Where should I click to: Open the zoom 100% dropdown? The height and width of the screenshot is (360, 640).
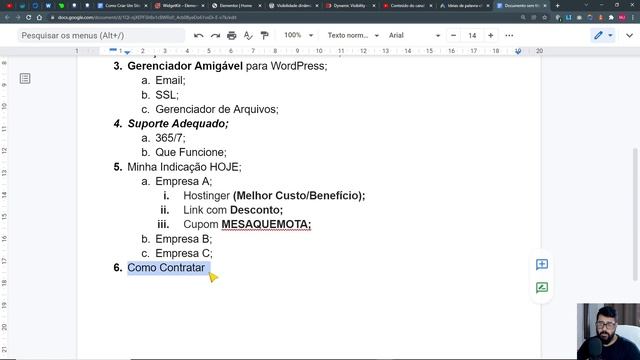click(x=298, y=36)
